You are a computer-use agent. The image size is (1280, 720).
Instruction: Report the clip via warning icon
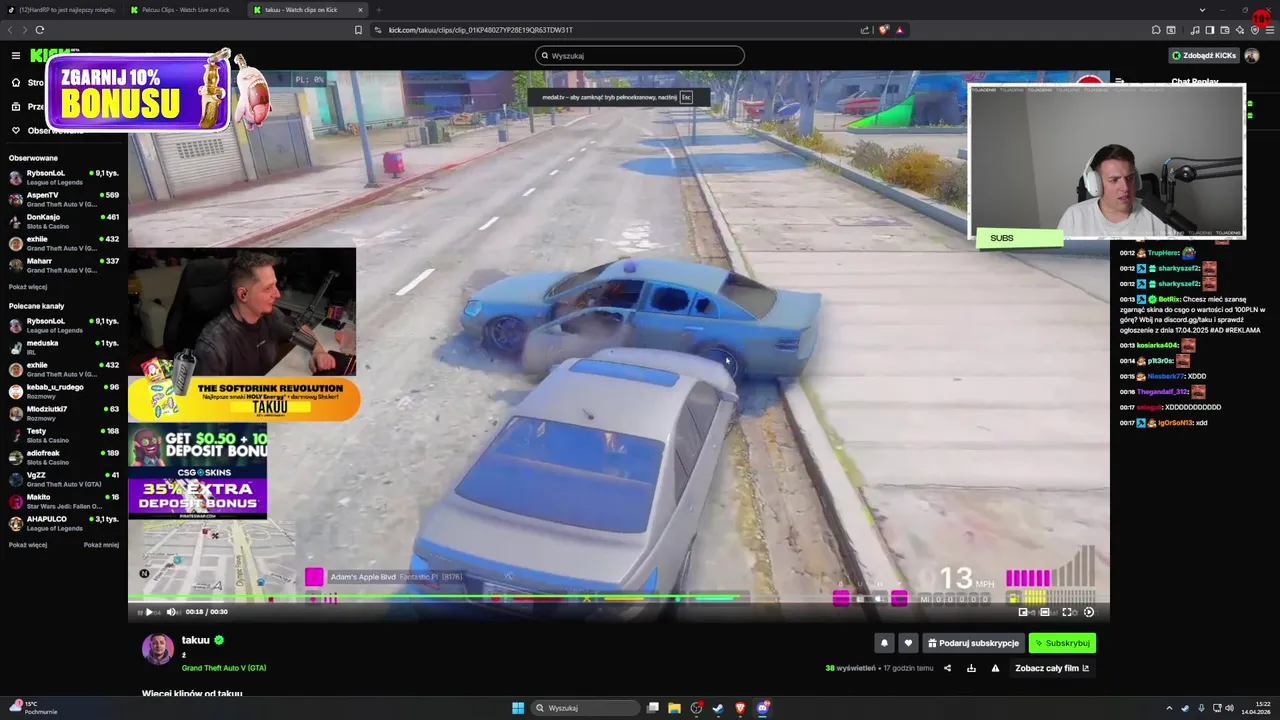click(995, 668)
